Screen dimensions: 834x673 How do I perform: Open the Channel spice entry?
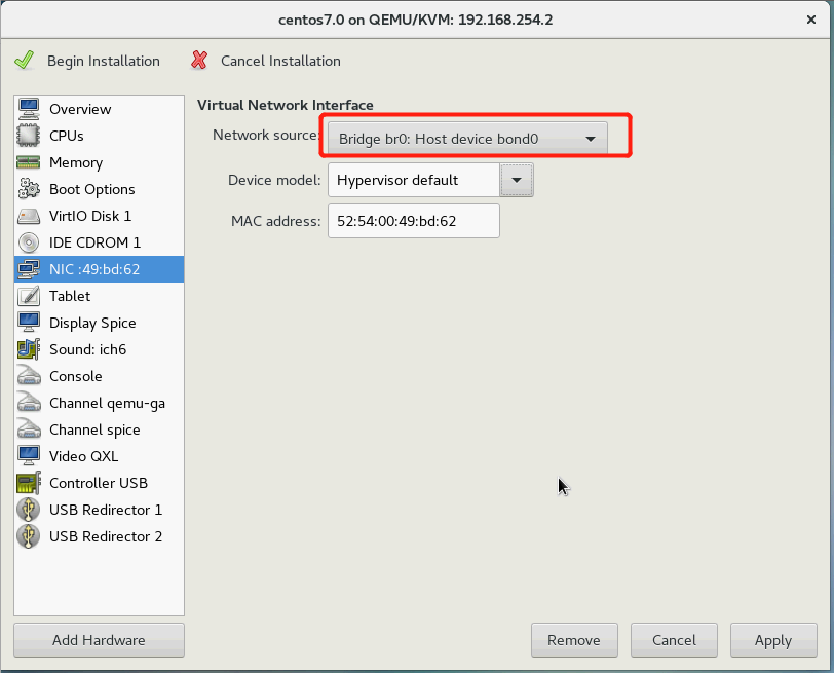pyautogui.click(x=99, y=429)
